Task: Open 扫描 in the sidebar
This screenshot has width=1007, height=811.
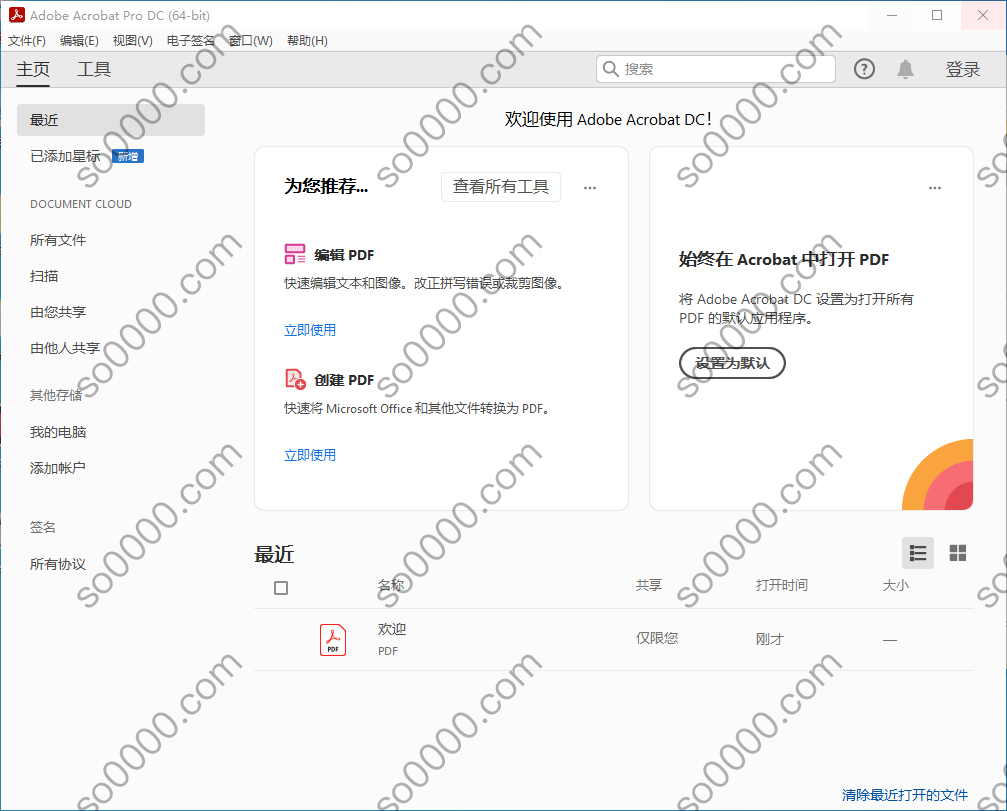Action: (x=44, y=276)
